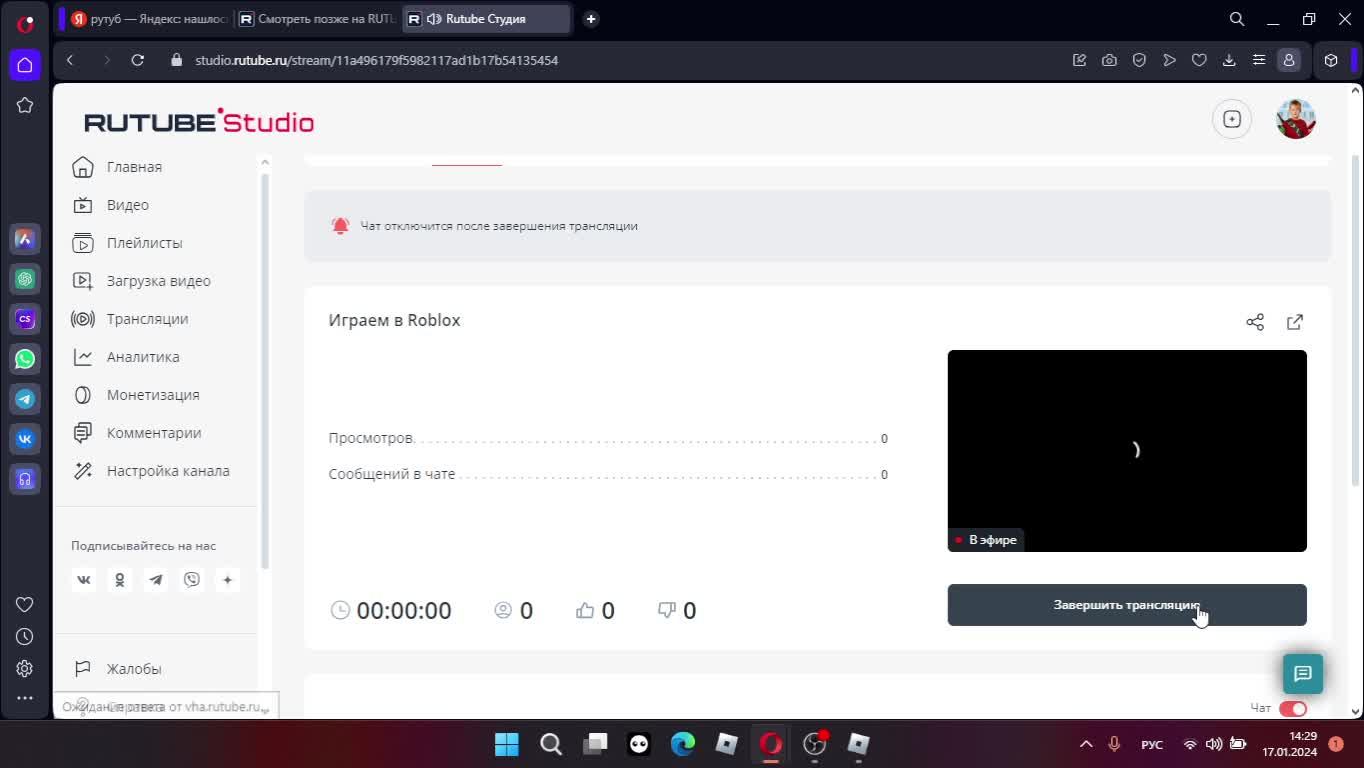
Task: Open the Главная menu item
Action: pos(134,167)
